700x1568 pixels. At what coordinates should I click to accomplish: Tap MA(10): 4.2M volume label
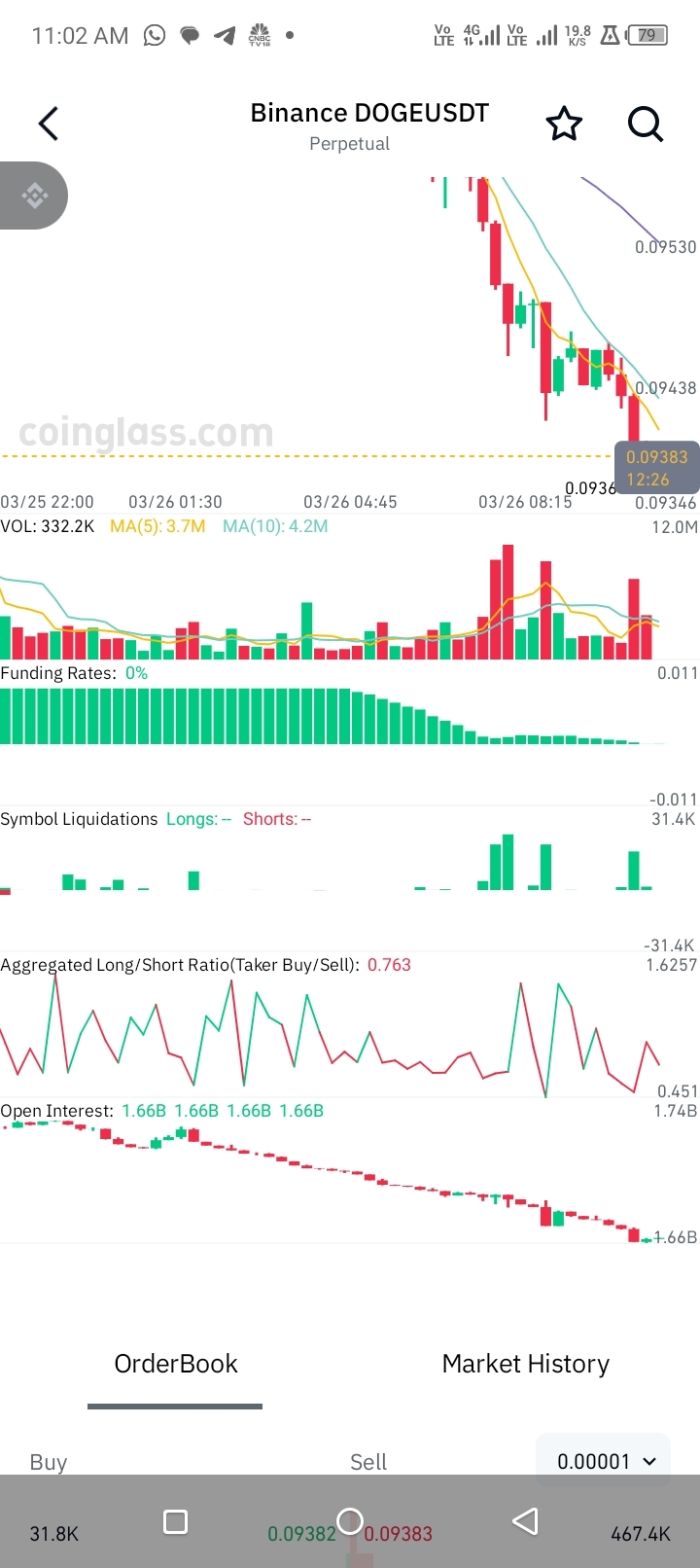[275, 526]
